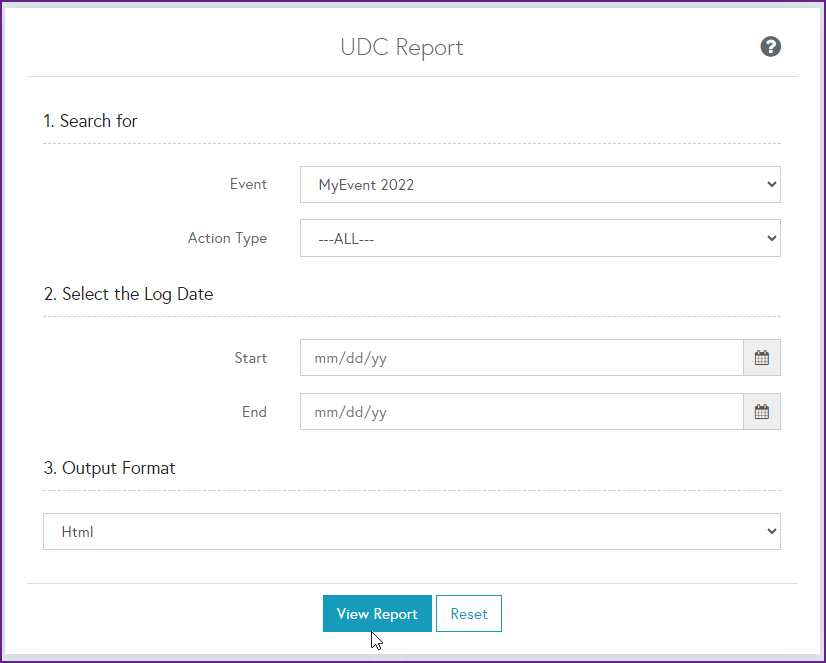The width and height of the screenshot is (826, 663).
Task: Open the Output Format dropdown showing Html
Action: [411, 531]
